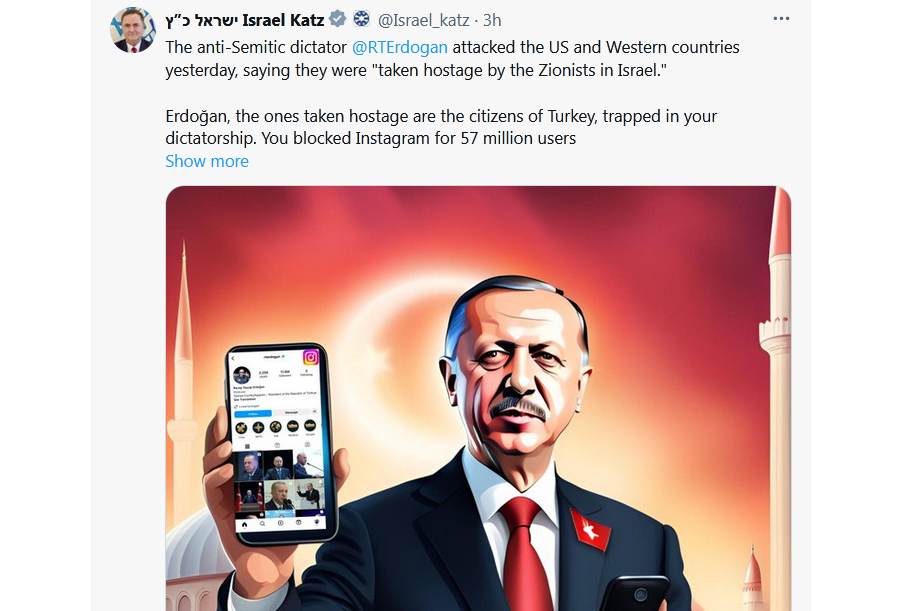Open the three-dot More options menu
Screen dimensions: 900x611
pos(781,19)
